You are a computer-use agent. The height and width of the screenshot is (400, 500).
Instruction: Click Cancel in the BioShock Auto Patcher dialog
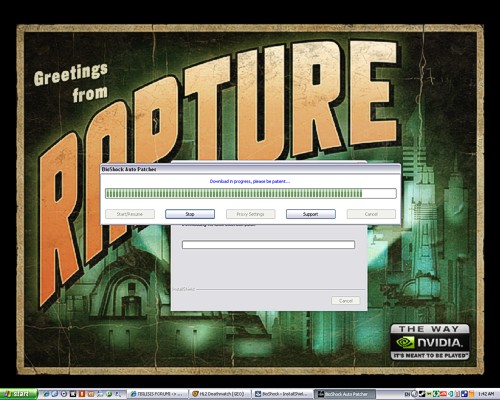[371, 214]
